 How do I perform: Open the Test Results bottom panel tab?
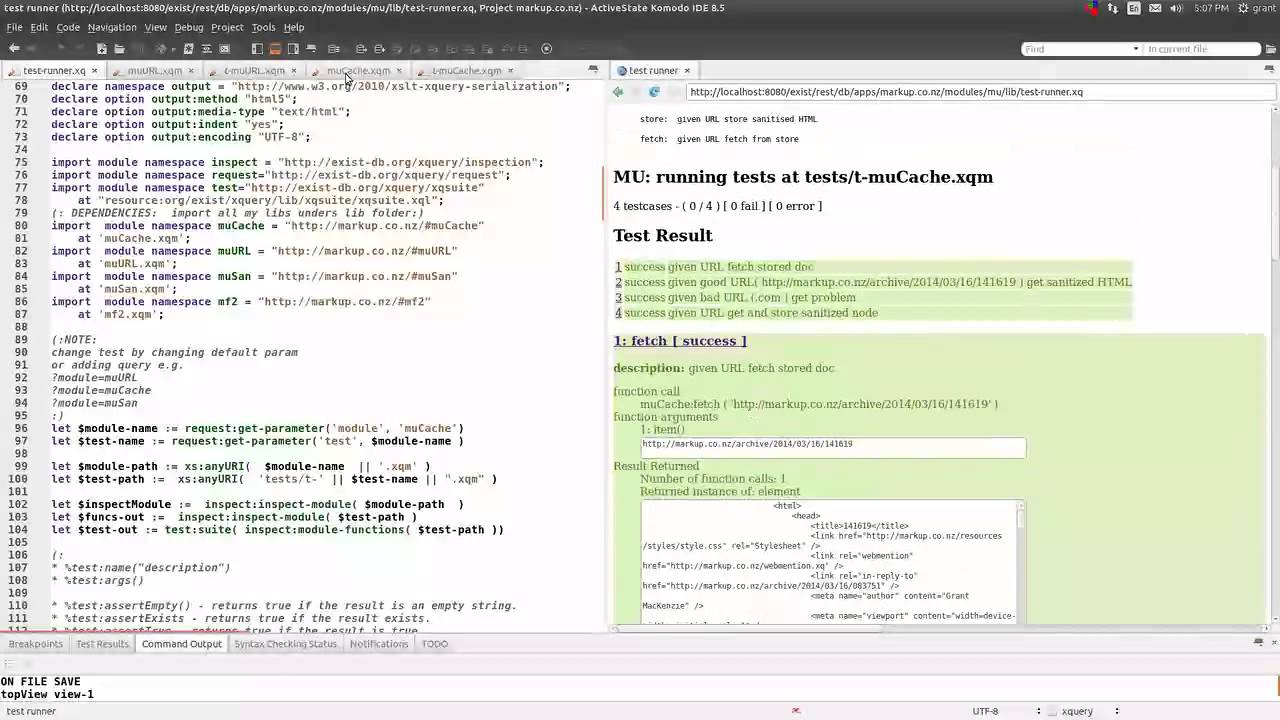pyautogui.click(x=102, y=644)
